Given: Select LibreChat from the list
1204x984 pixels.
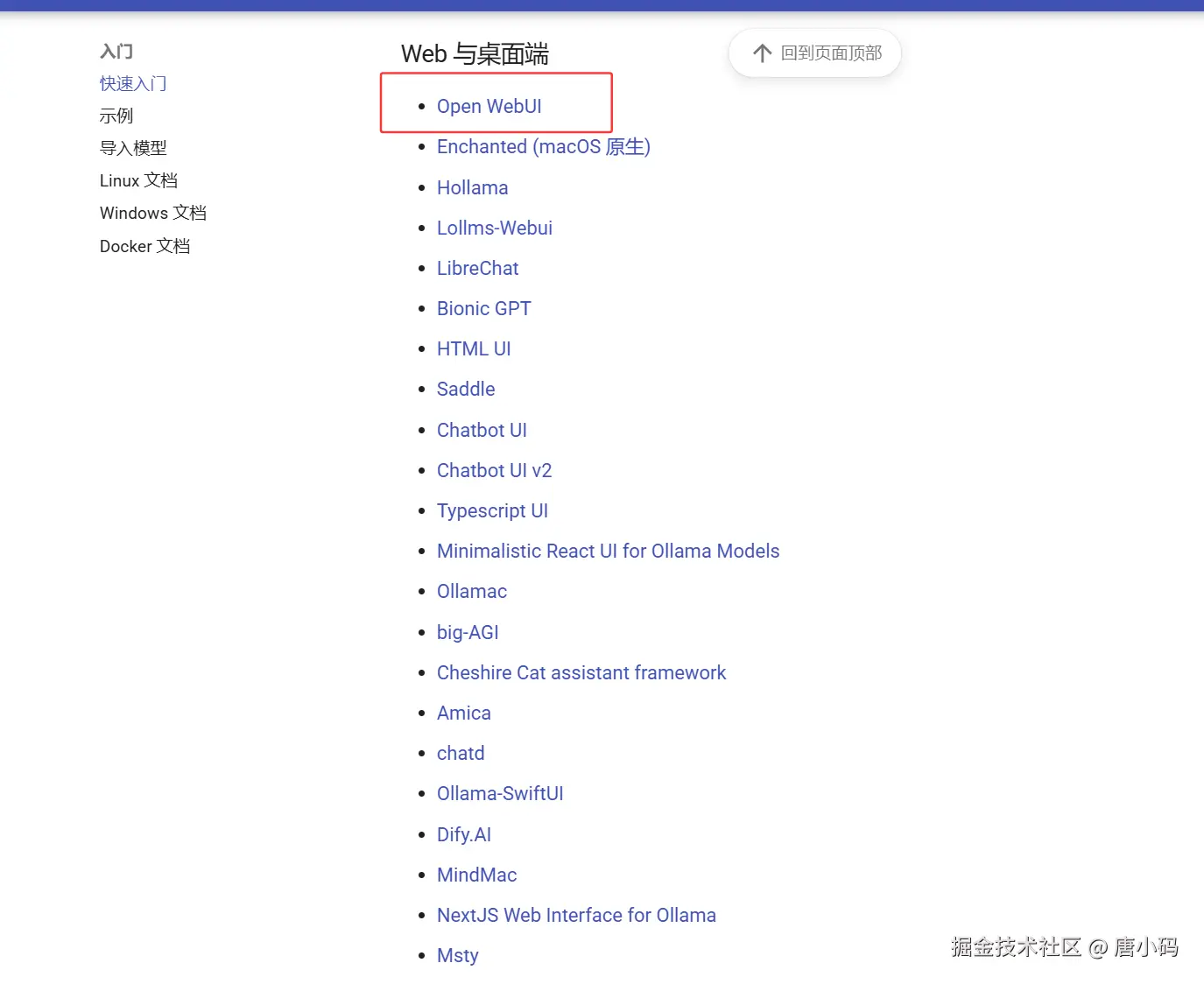Looking at the screenshot, I should click(x=477, y=268).
